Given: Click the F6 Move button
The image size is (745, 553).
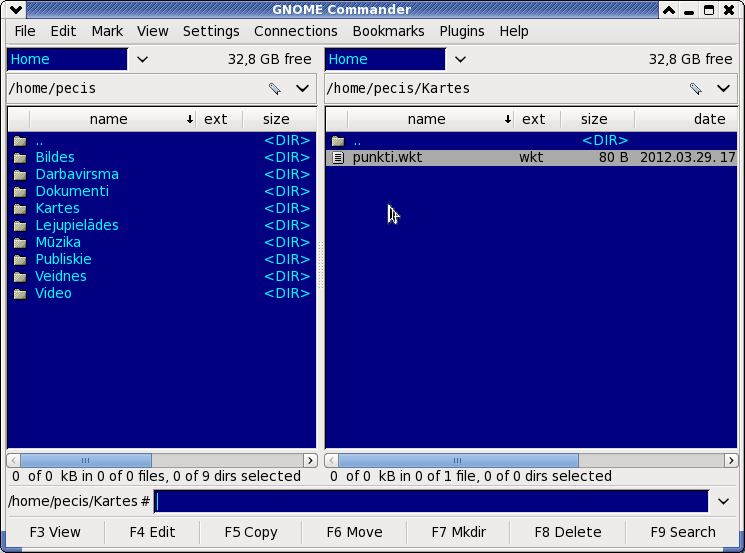Looking at the screenshot, I should 354,532.
